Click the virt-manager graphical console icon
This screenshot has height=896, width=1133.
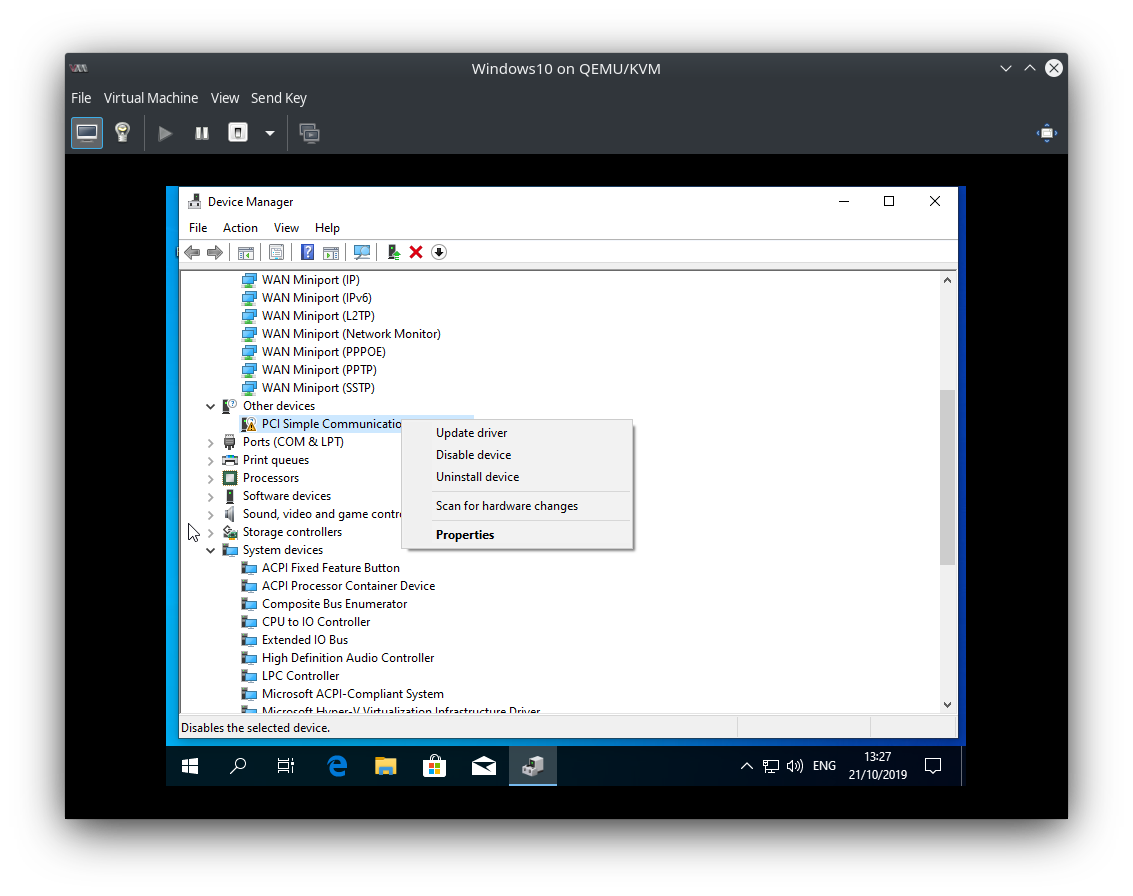pyautogui.click(x=87, y=133)
